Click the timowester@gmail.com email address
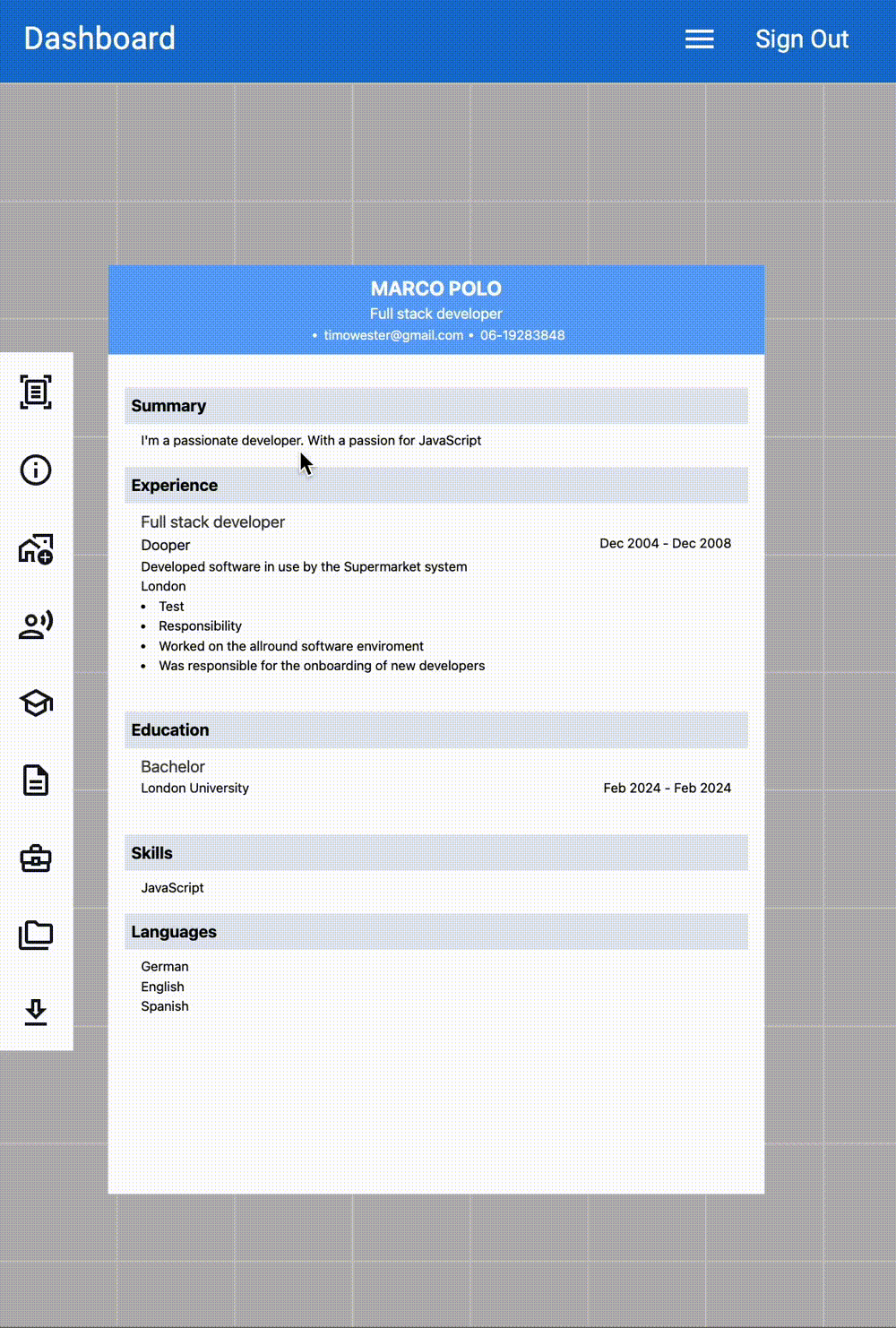The height and width of the screenshot is (1328, 896). [393, 335]
